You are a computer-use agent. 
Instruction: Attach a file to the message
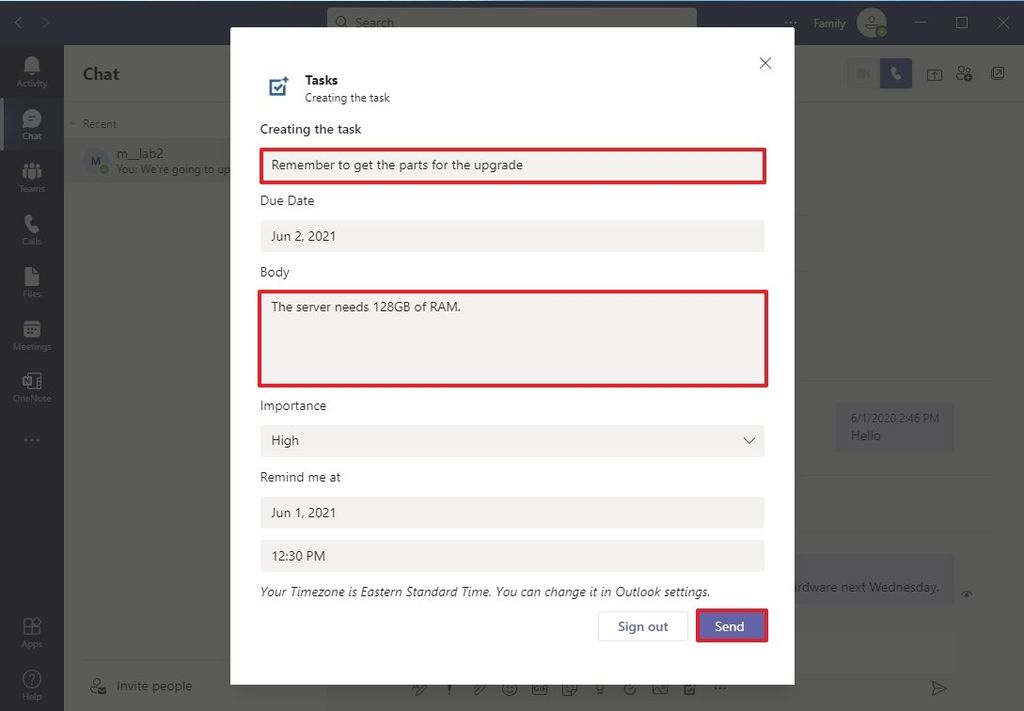coord(480,689)
